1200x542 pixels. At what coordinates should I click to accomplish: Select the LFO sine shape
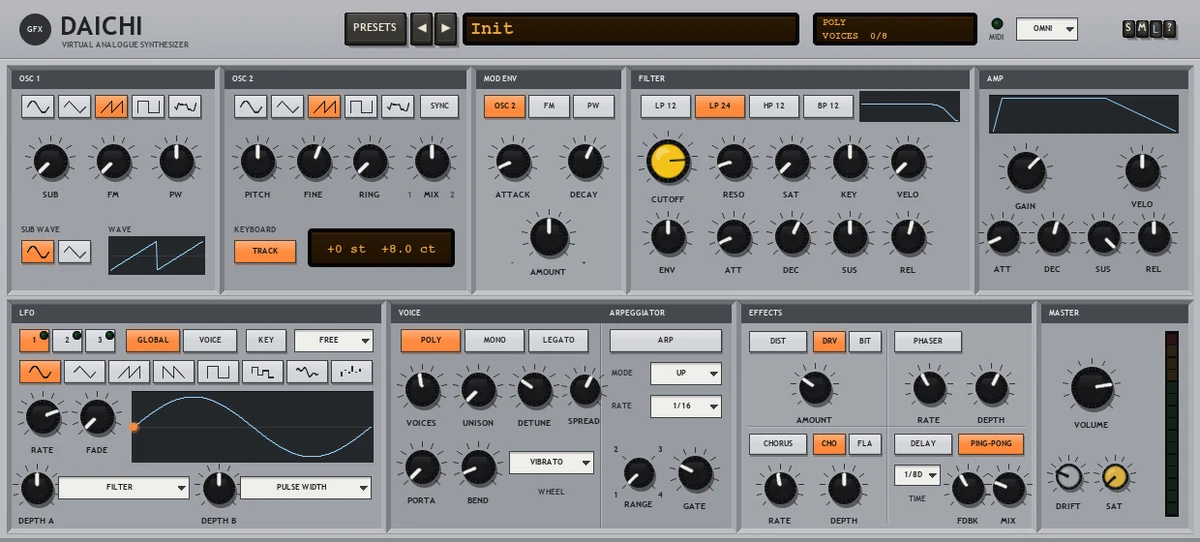click(39, 373)
